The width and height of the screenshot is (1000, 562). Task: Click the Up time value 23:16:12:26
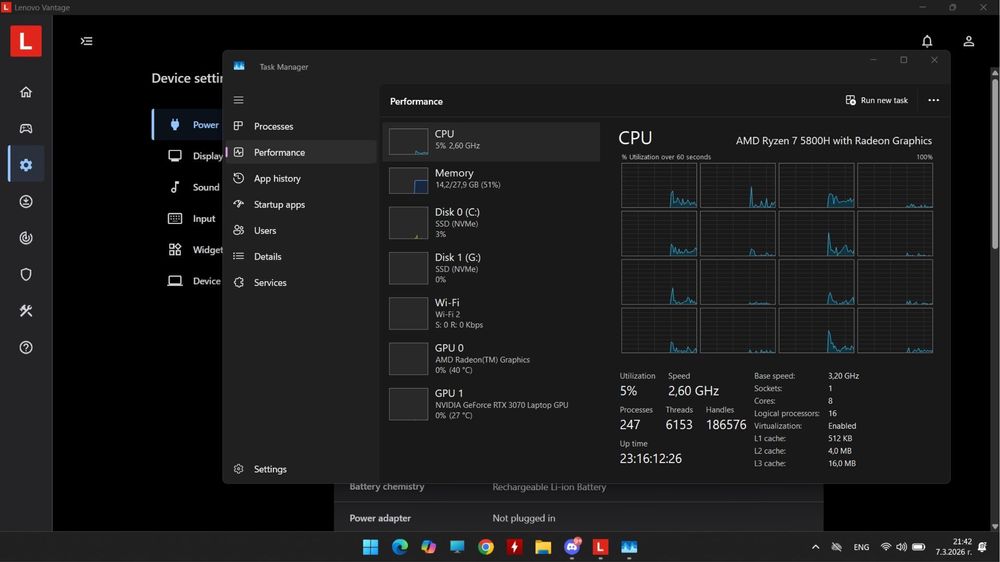[x=651, y=459]
